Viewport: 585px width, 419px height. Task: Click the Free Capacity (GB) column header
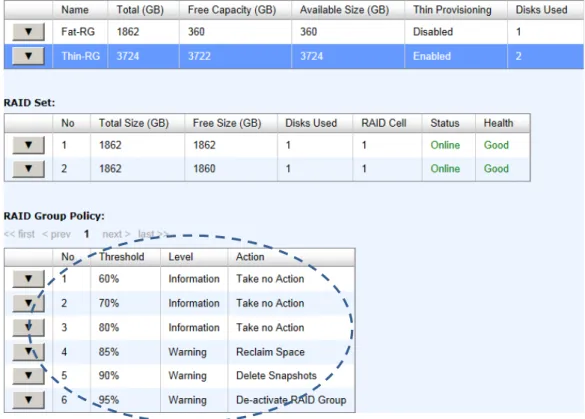[232, 10]
